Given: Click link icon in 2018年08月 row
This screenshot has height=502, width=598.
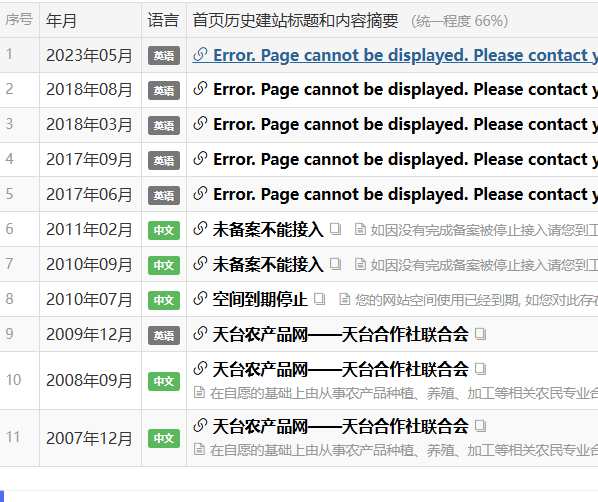Looking at the screenshot, I should (x=200, y=89).
